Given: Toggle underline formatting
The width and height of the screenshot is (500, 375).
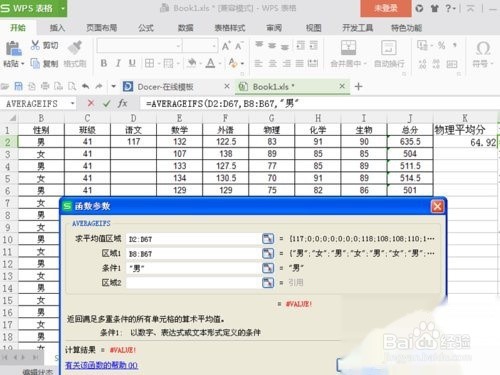Looking at the screenshot, I should 132,63.
